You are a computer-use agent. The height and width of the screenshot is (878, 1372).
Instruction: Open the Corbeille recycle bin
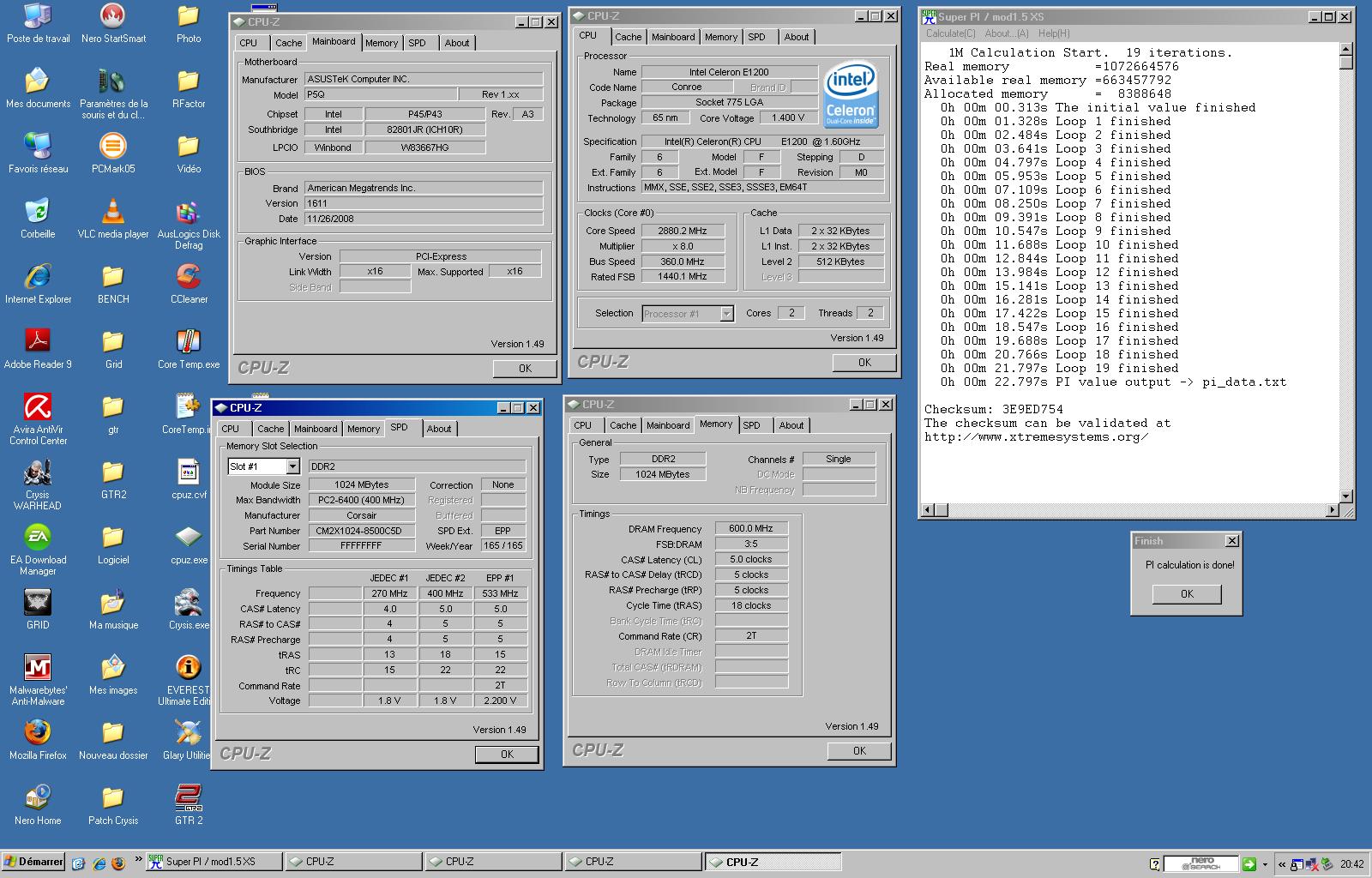[x=38, y=219]
